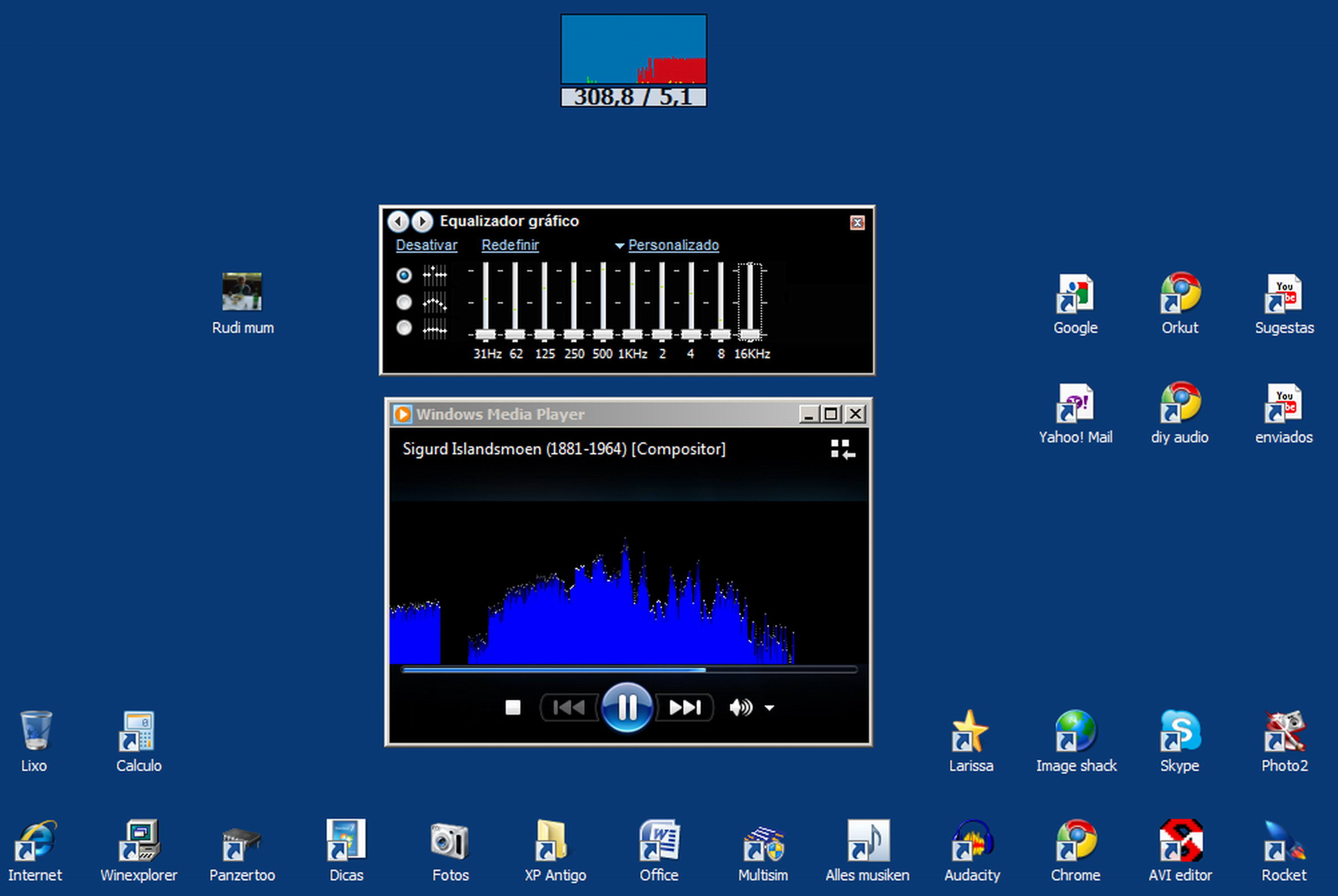Click the Media Player seek bar
Viewport: 1338px width, 896px height.
point(629,669)
